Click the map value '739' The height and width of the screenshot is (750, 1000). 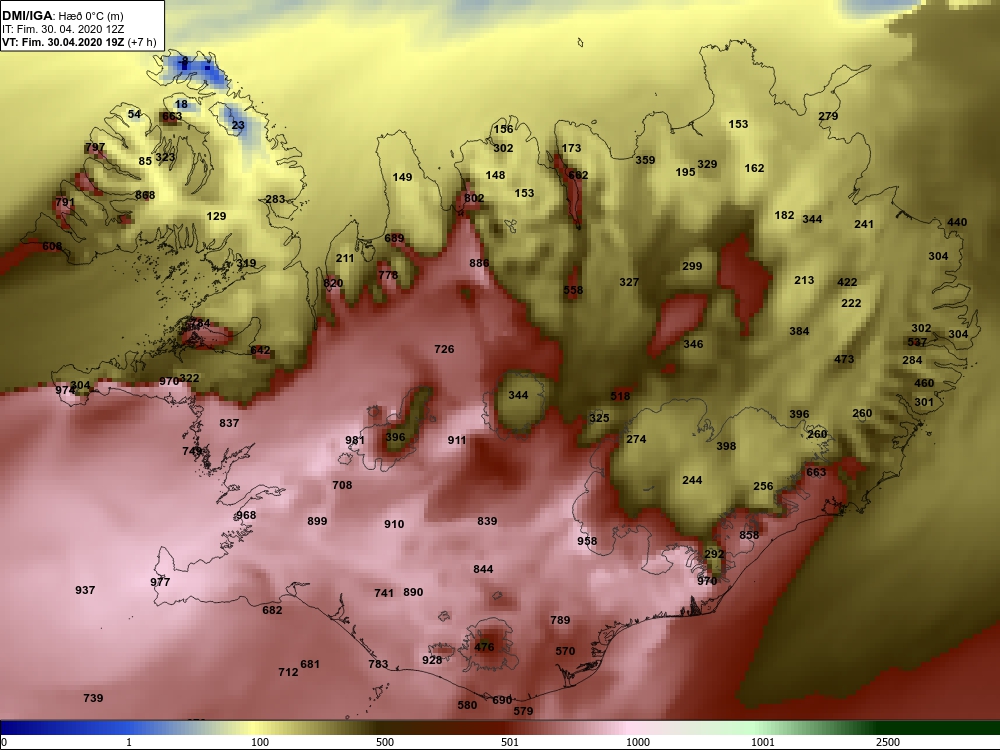click(93, 698)
